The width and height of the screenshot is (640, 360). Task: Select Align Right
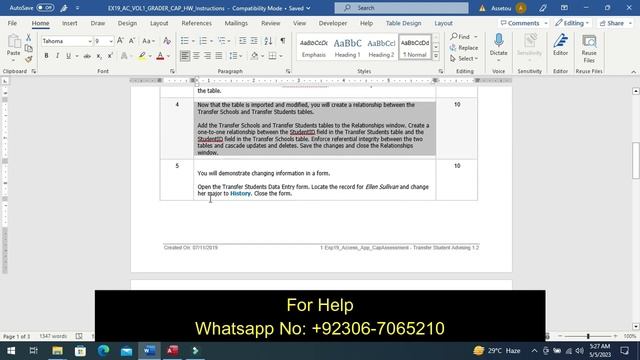coord(208,56)
